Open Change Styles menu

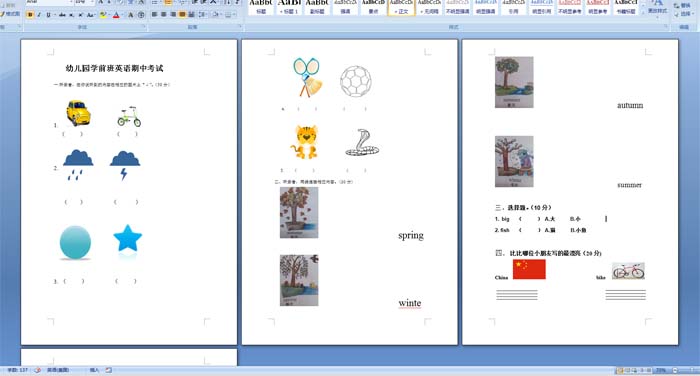657,8
